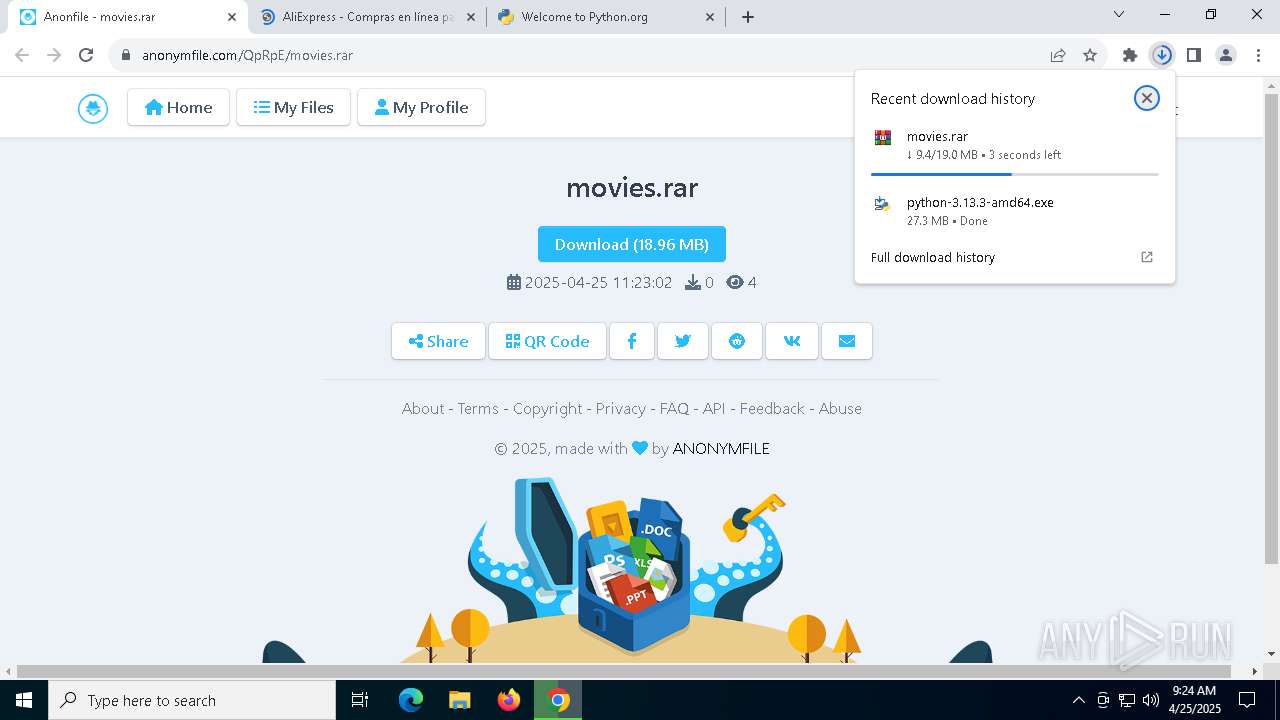Open the Privacy link
1280x720 pixels.
click(621, 408)
